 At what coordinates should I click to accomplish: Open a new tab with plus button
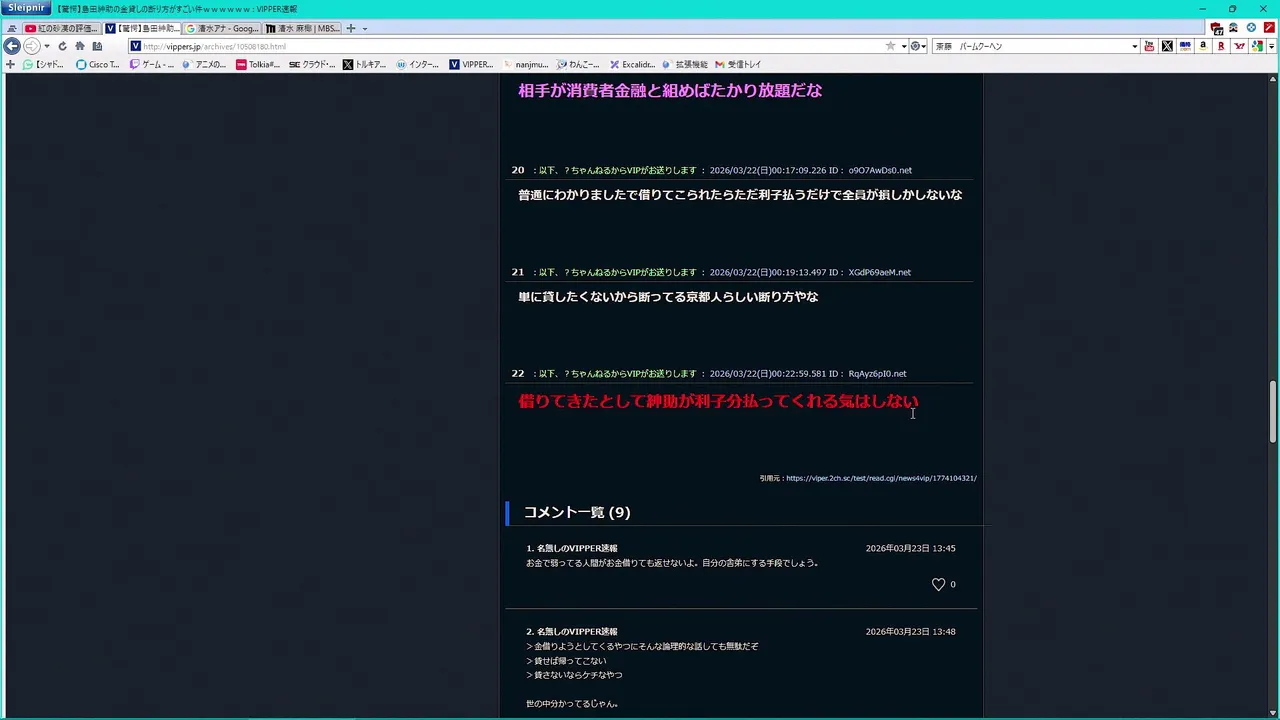pos(350,28)
